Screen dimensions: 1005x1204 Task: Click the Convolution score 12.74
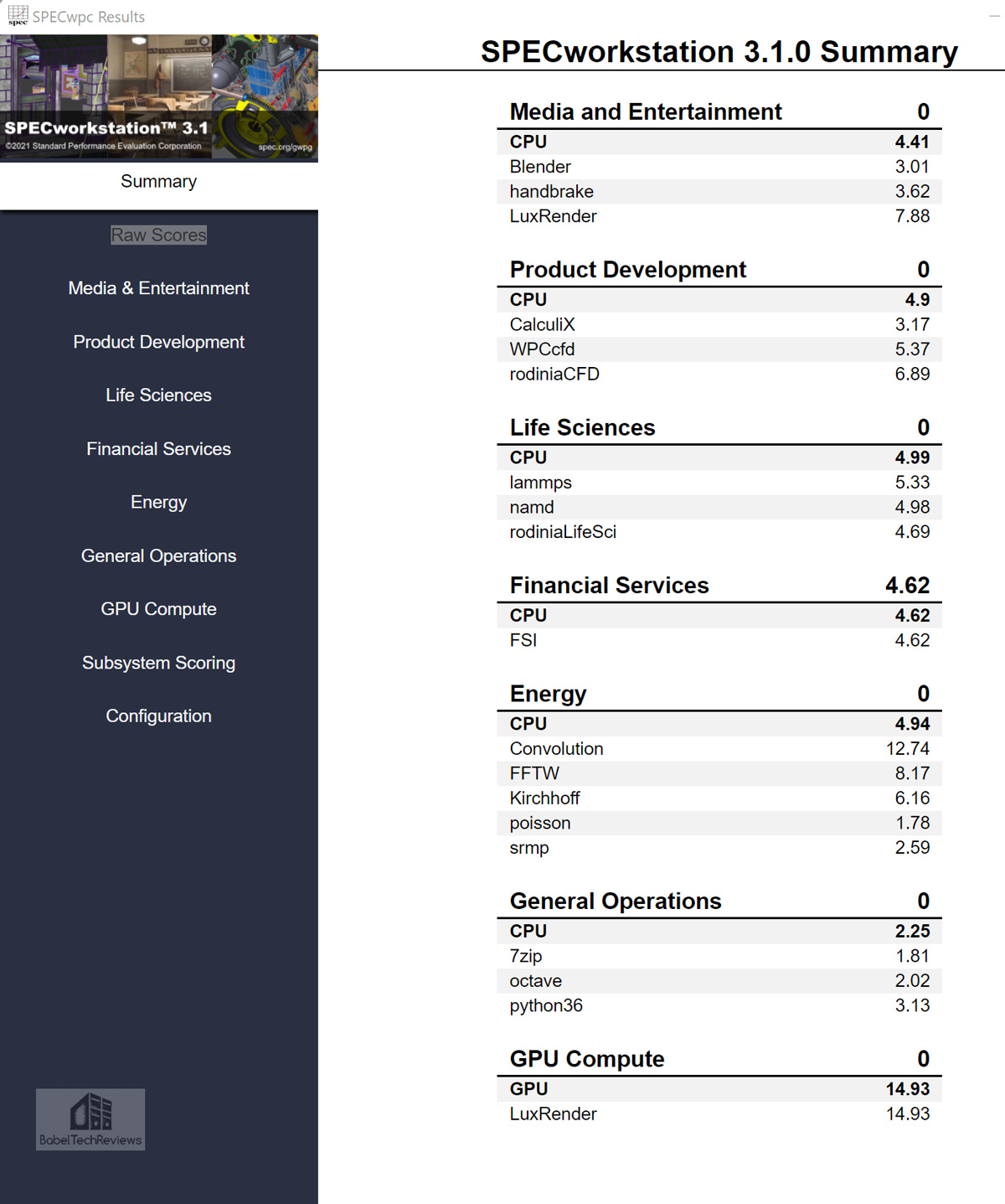tap(908, 749)
